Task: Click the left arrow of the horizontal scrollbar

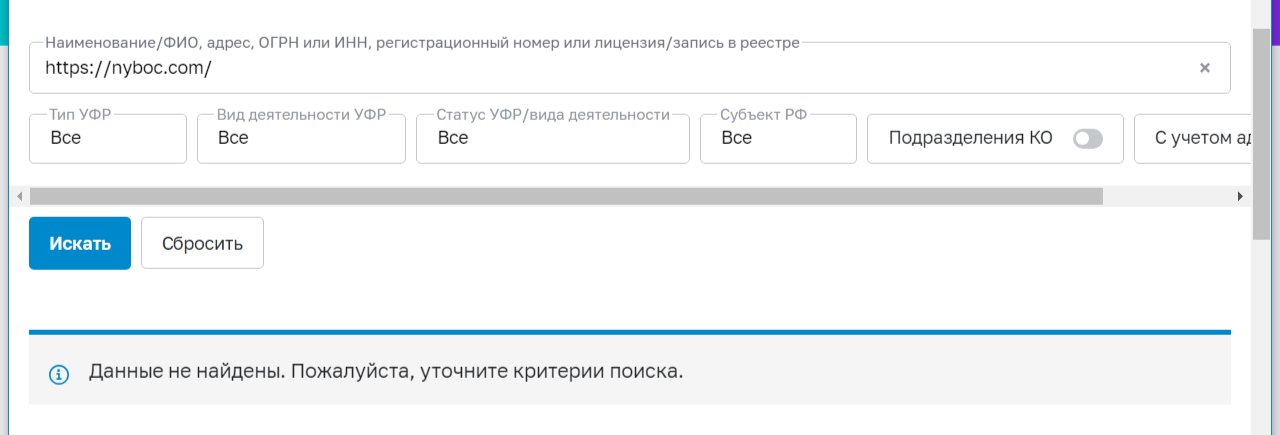Action: tap(19, 197)
